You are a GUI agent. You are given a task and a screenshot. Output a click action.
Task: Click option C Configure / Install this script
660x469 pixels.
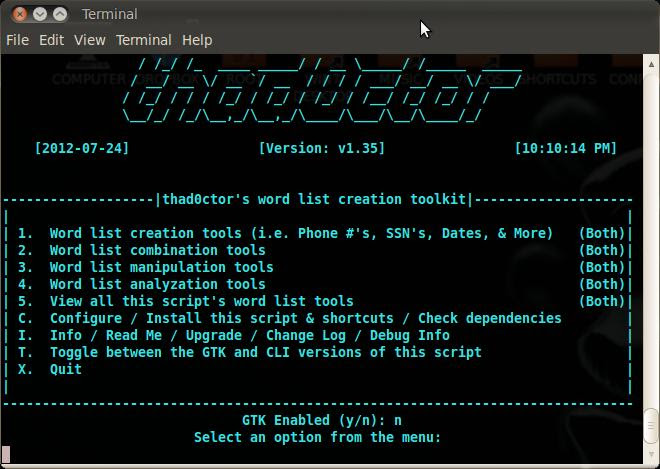click(290, 318)
